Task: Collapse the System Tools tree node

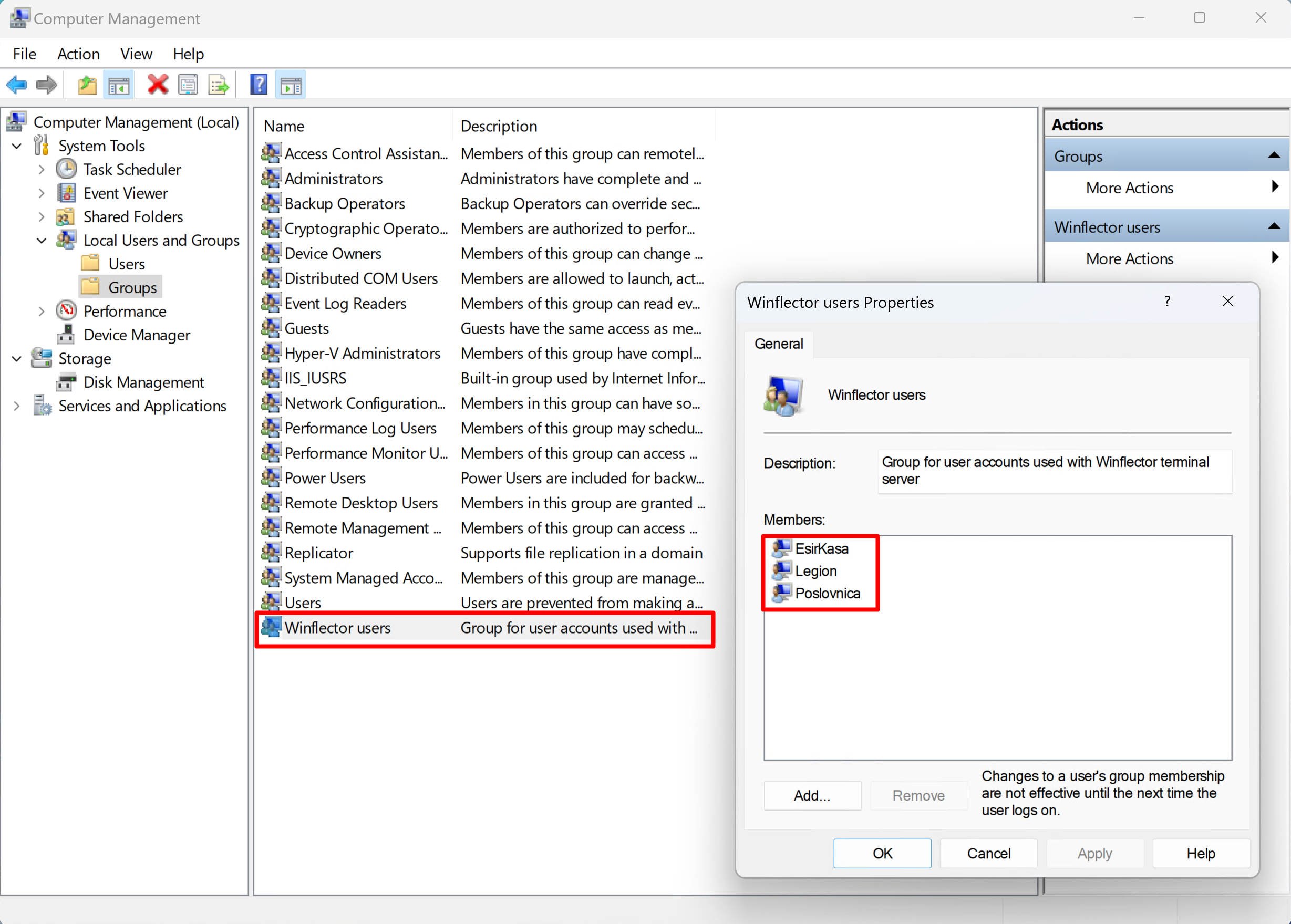Action: pyautogui.click(x=17, y=146)
